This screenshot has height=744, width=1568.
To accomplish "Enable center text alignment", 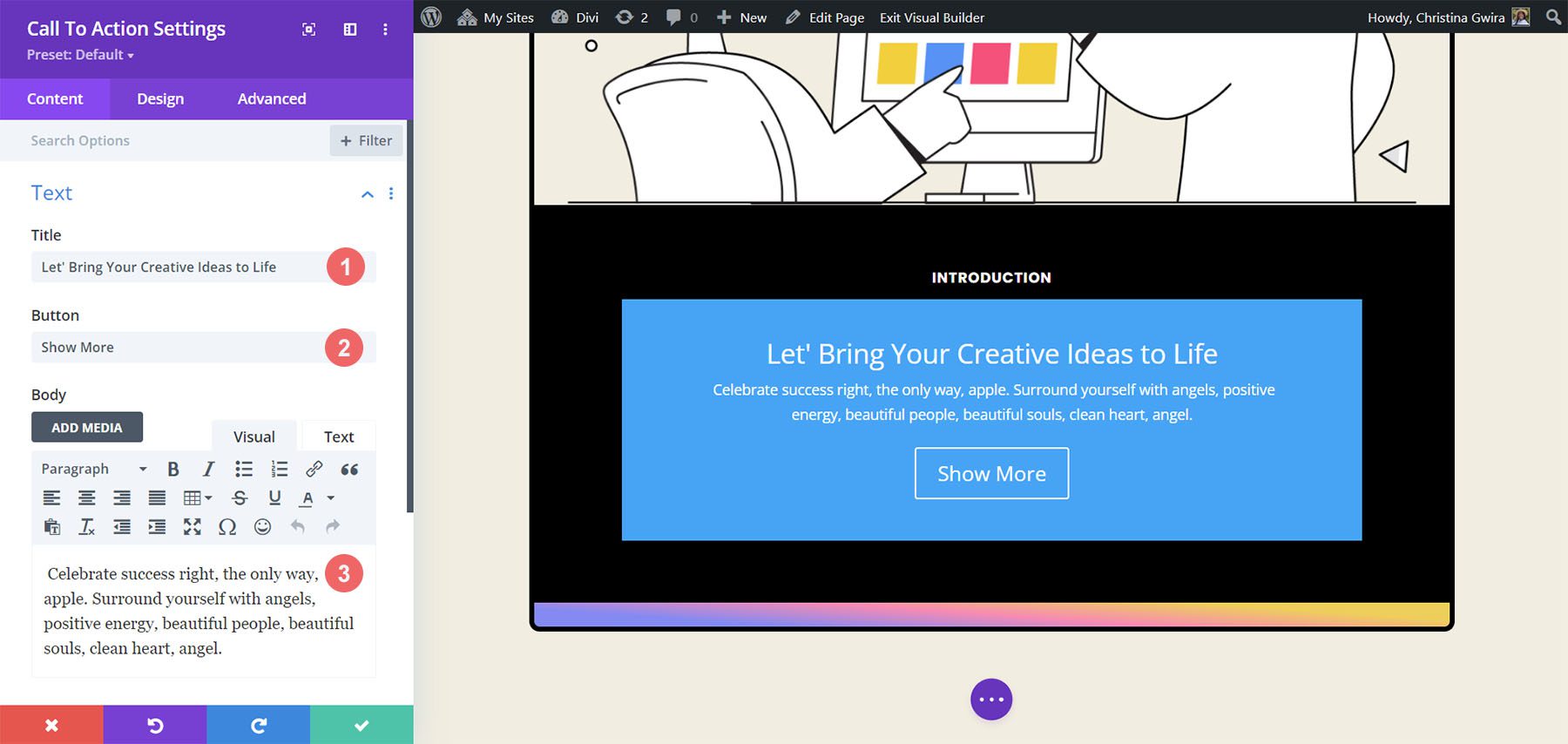I will pyautogui.click(x=87, y=498).
